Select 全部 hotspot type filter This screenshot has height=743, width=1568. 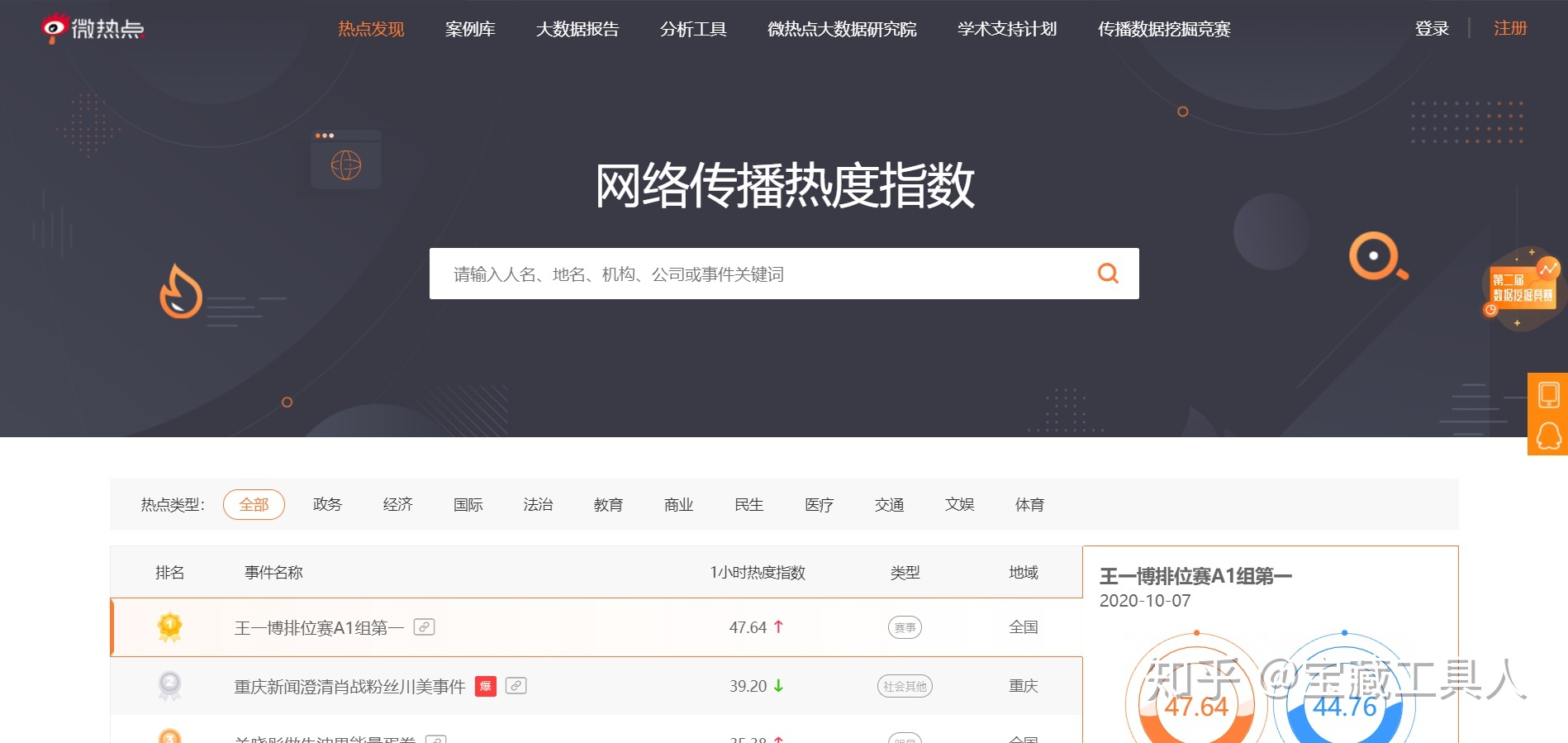click(254, 504)
